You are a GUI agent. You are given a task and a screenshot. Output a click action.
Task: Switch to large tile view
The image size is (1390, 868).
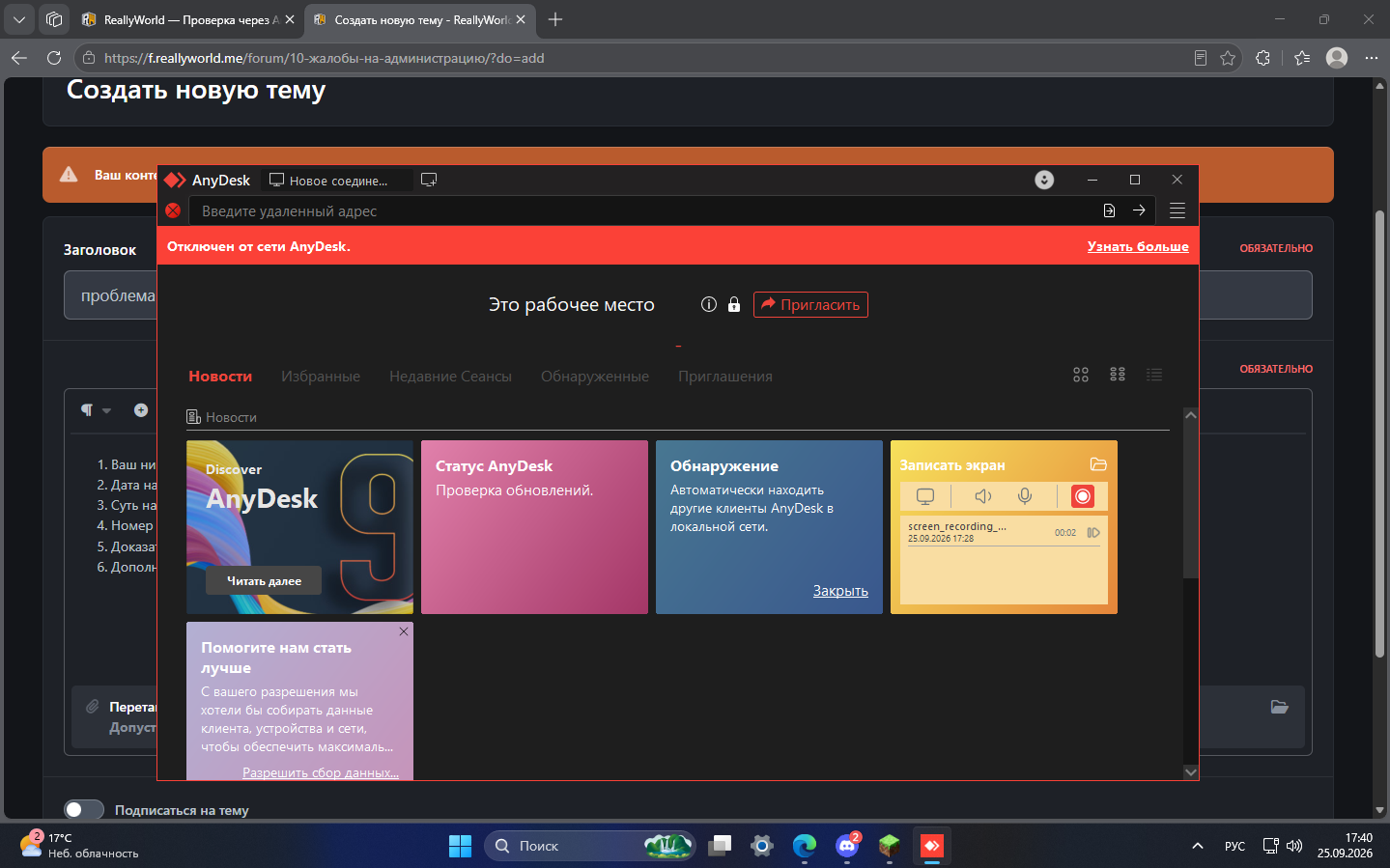pos(1081,375)
